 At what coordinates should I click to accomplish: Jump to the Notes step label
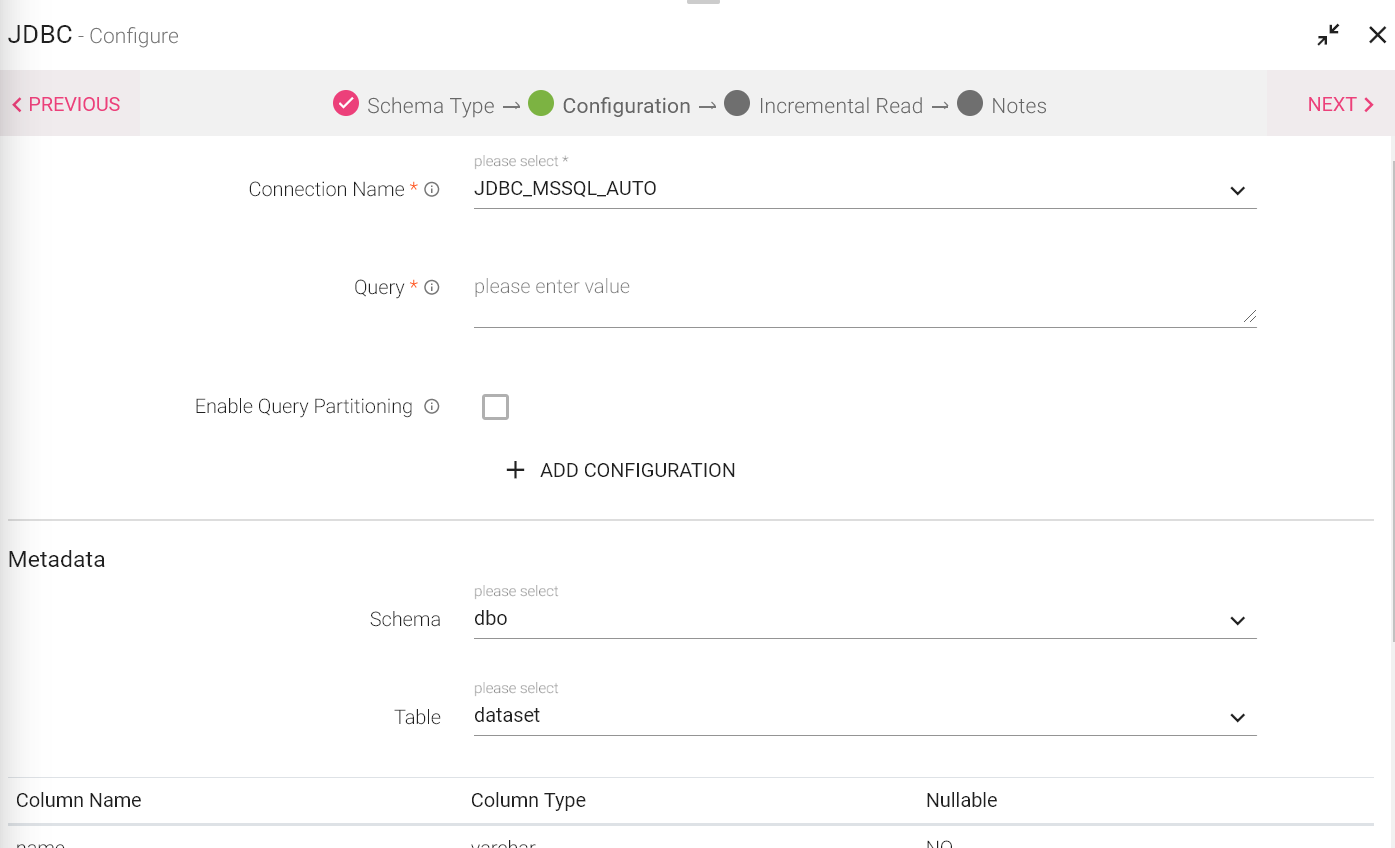point(1018,106)
